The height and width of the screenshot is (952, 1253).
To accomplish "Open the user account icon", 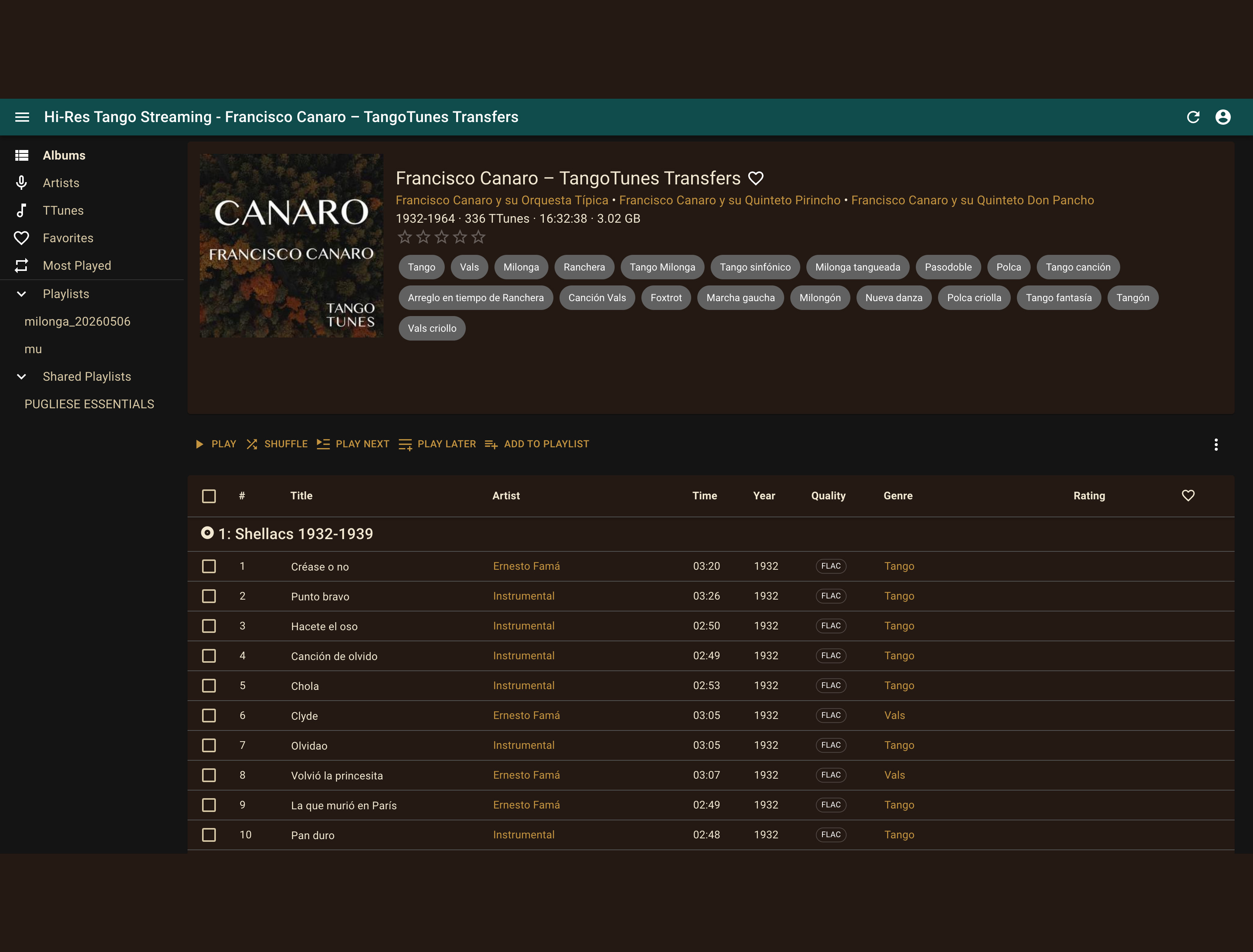I will 1223,117.
